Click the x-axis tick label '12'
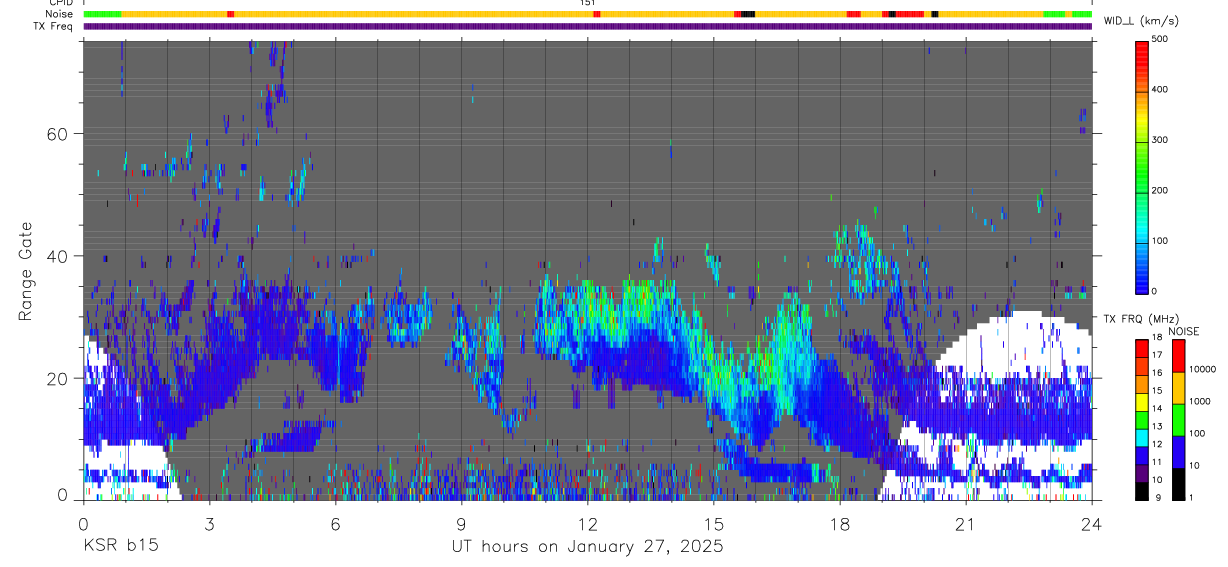 click(x=588, y=522)
